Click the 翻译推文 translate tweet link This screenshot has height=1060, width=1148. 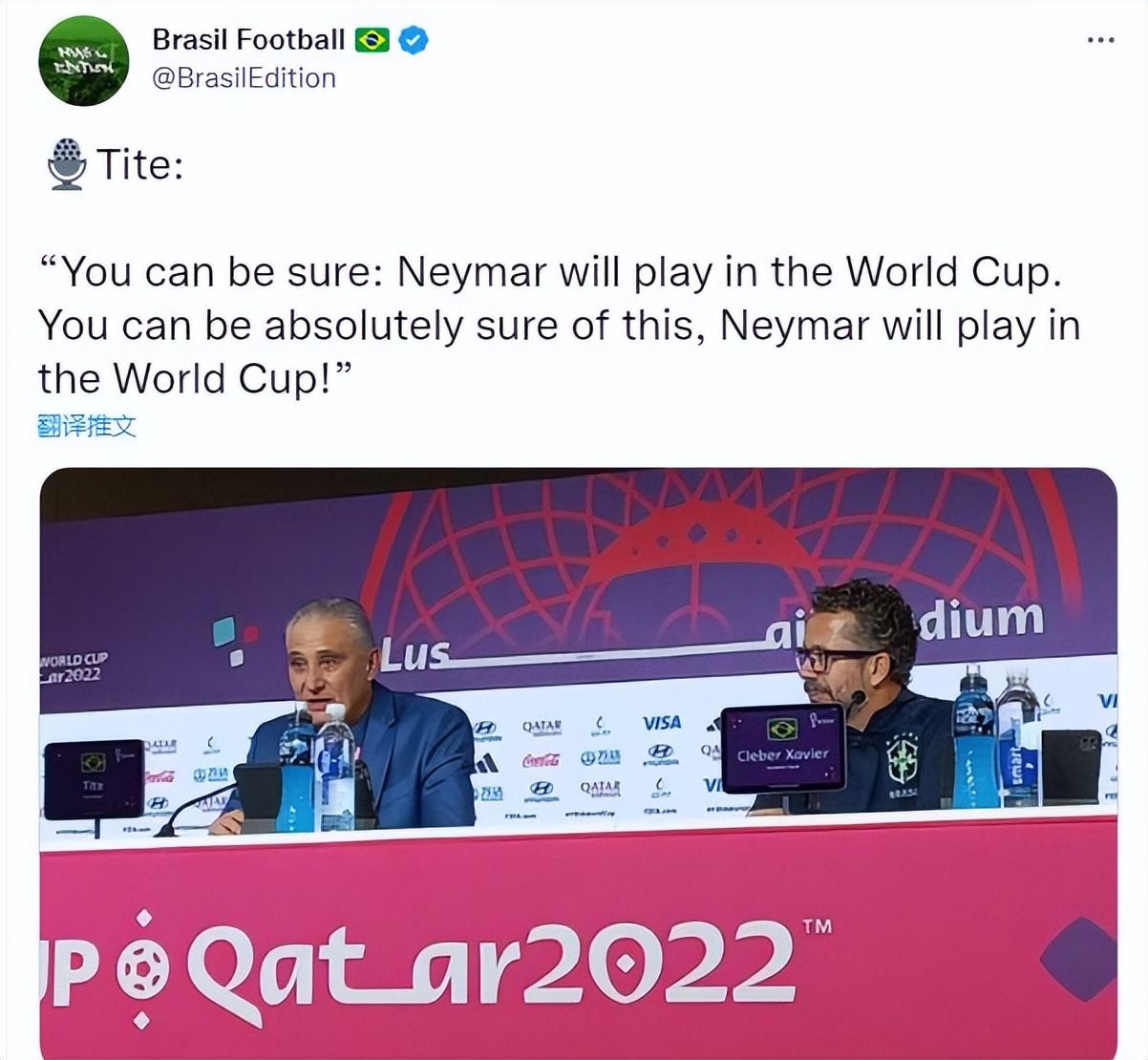(x=87, y=425)
